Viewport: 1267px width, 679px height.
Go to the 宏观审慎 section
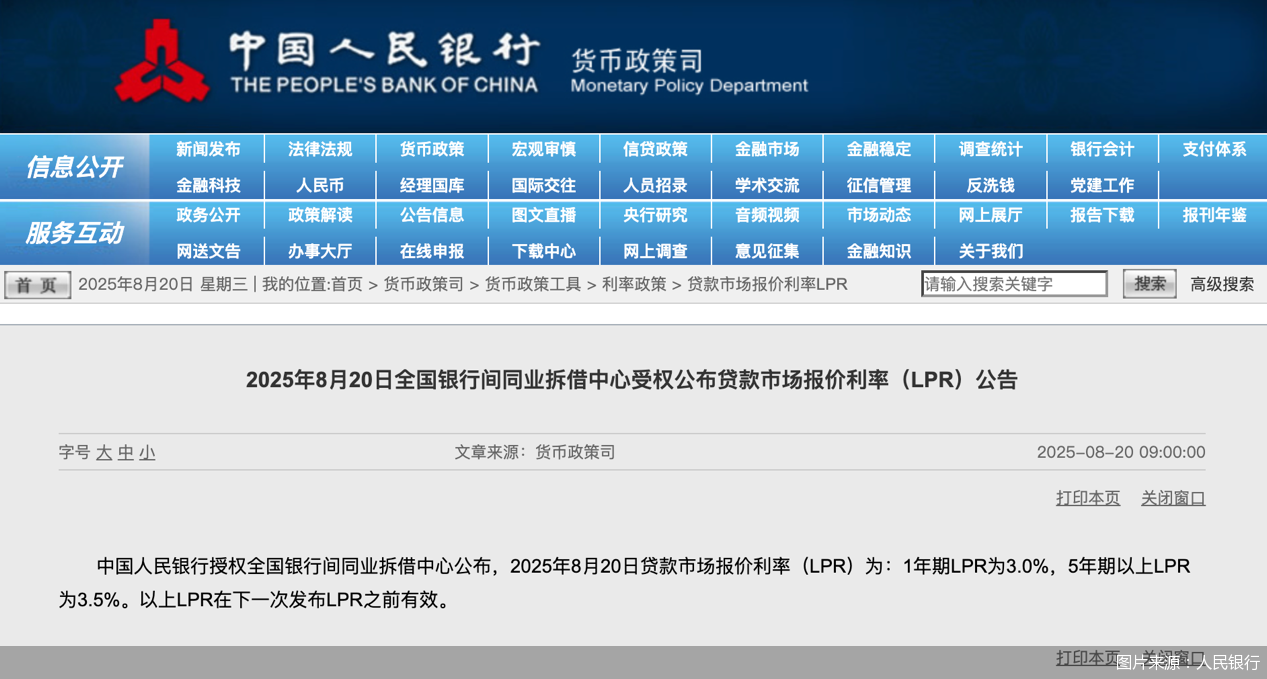[544, 149]
